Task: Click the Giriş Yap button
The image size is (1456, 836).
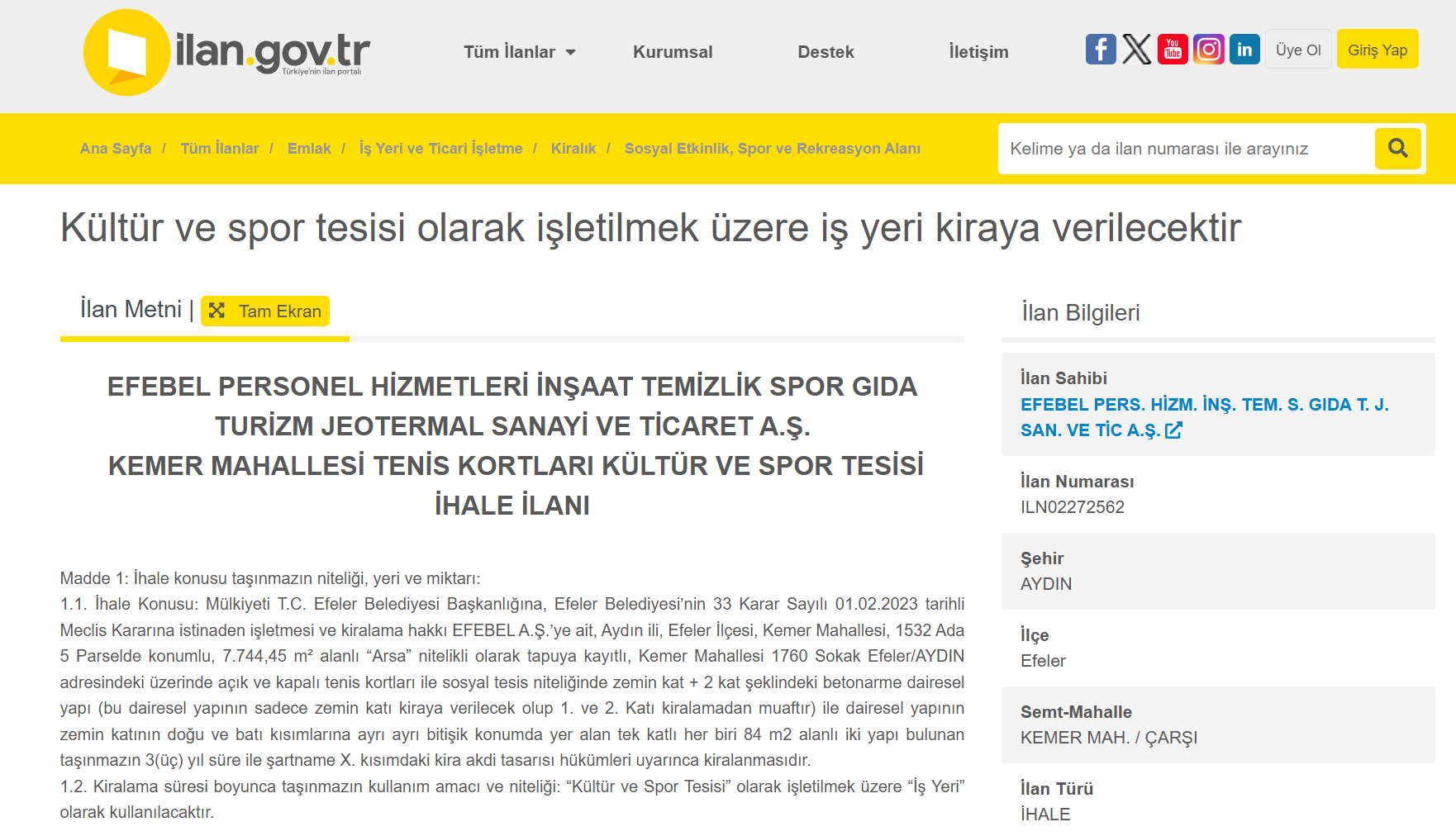Action: coord(1377,50)
